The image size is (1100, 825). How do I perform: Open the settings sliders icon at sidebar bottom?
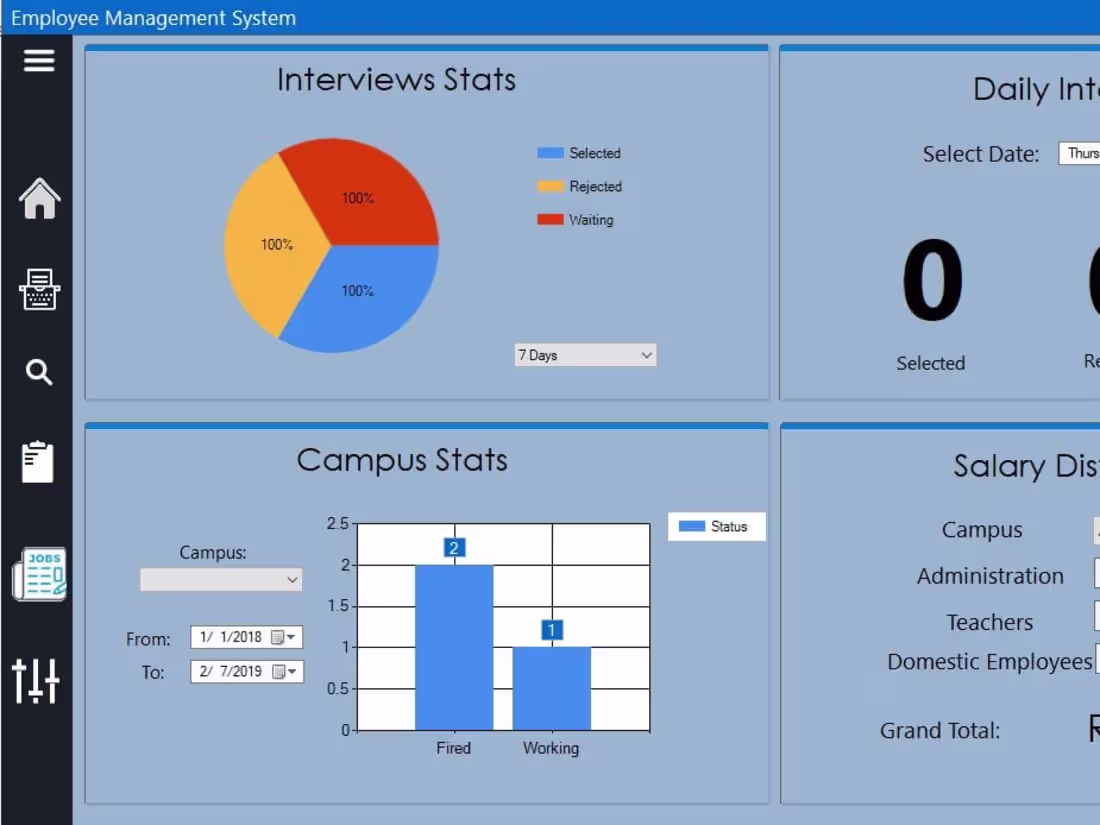pyautogui.click(x=39, y=681)
